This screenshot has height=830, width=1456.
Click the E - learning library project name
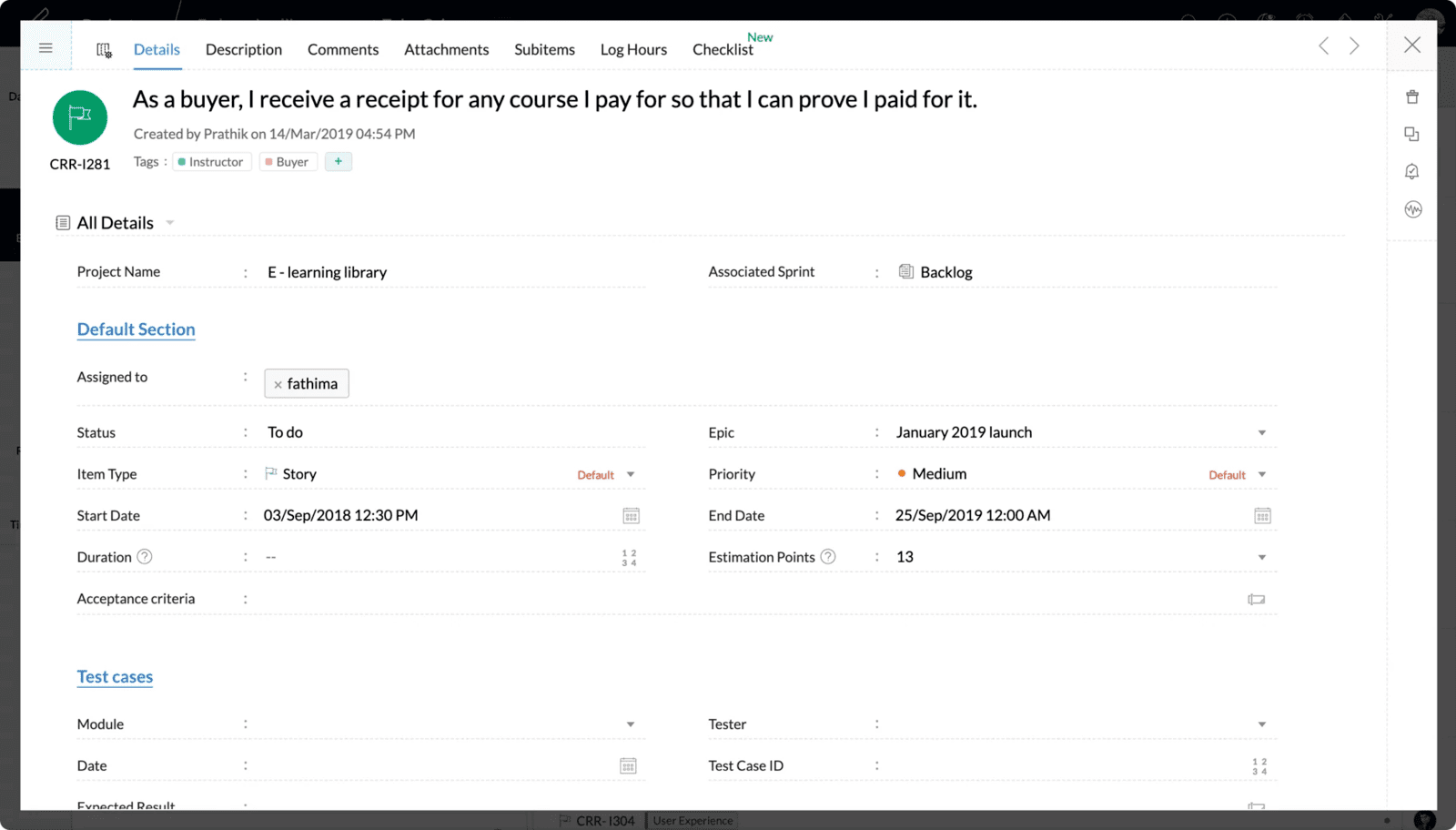click(327, 272)
